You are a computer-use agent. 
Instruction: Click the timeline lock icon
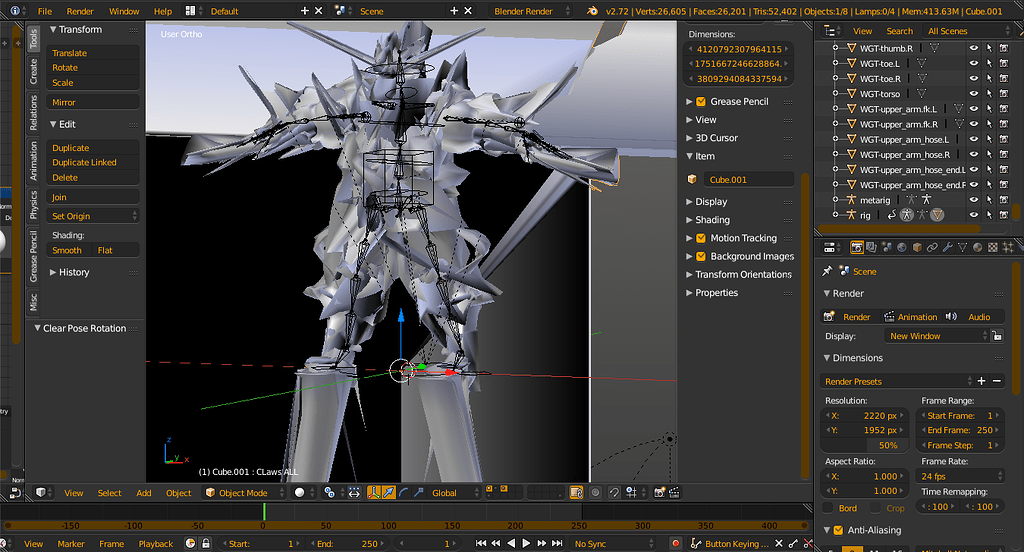point(206,544)
